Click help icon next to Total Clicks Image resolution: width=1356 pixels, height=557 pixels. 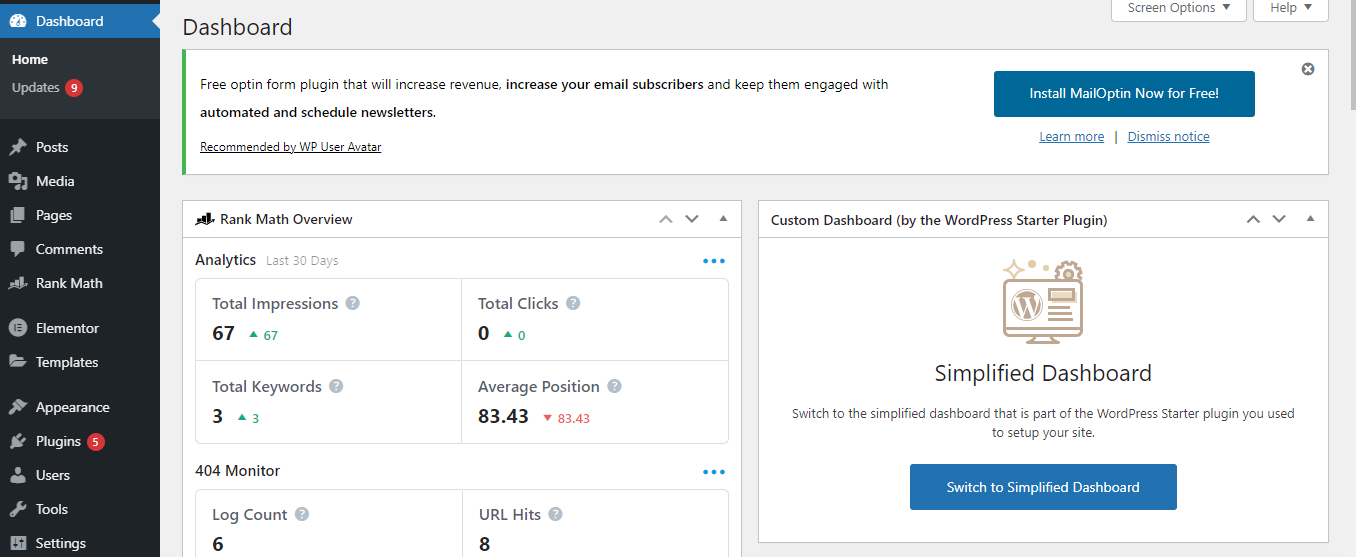pyautogui.click(x=573, y=303)
